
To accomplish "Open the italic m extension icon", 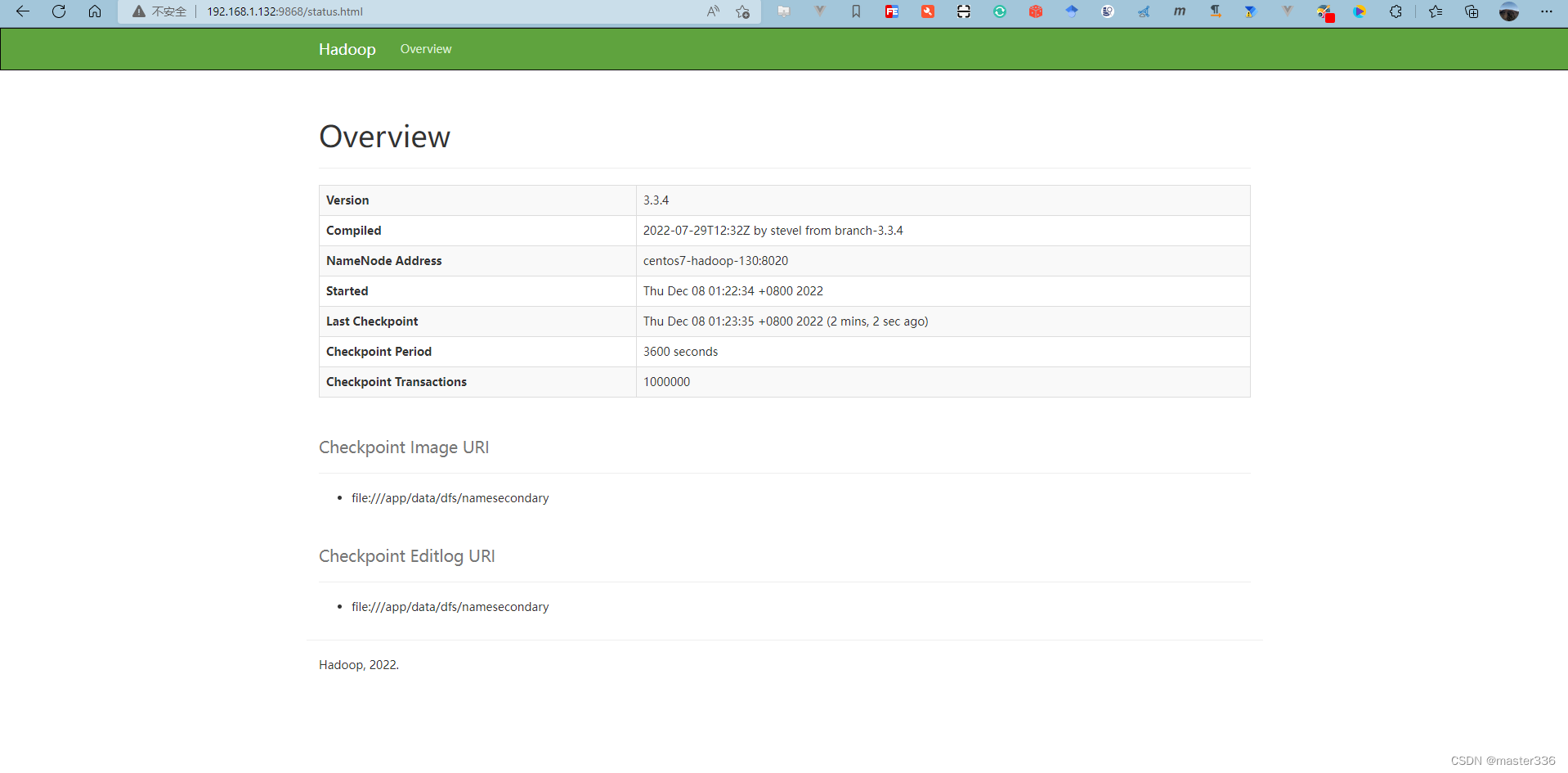I will [1180, 11].
